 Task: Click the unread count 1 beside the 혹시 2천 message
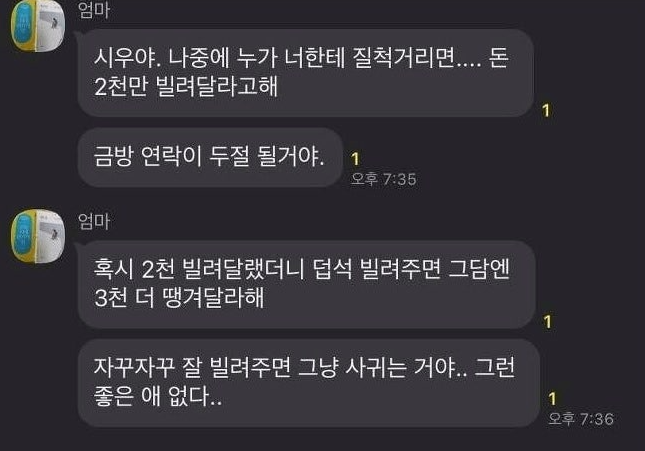click(x=547, y=321)
